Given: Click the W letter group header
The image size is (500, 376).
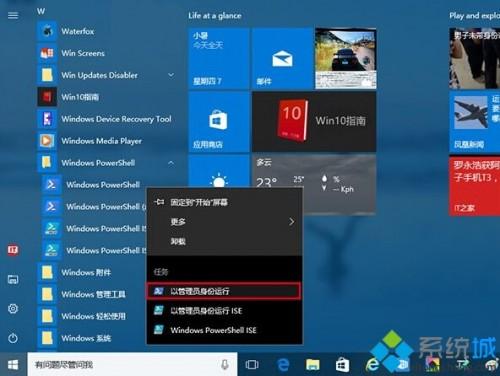Looking at the screenshot, I should pyautogui.click(x=41, y=11).
